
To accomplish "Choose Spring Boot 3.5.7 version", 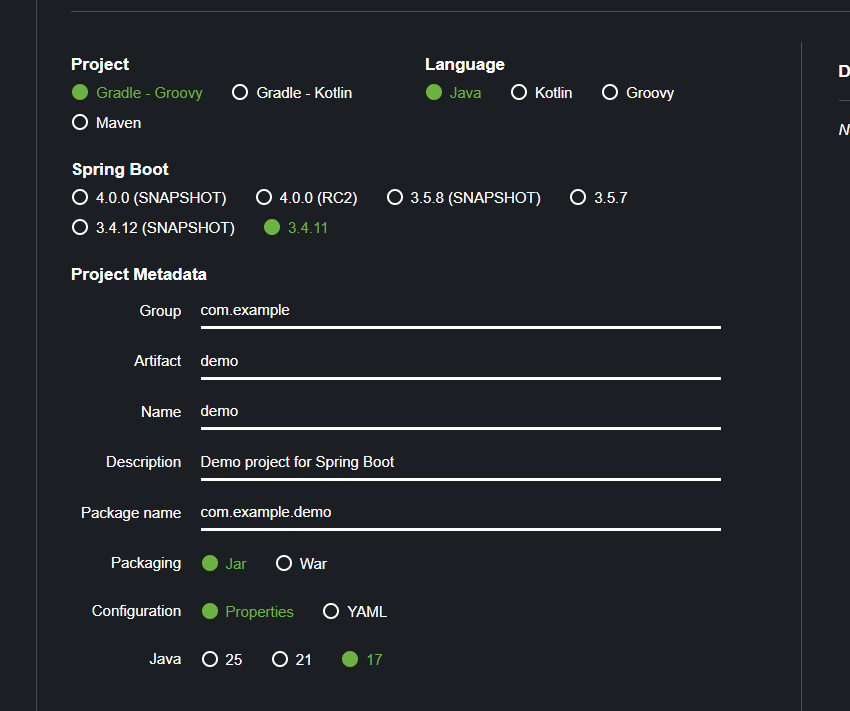I will pyautogui.click(x=599, y=198).
